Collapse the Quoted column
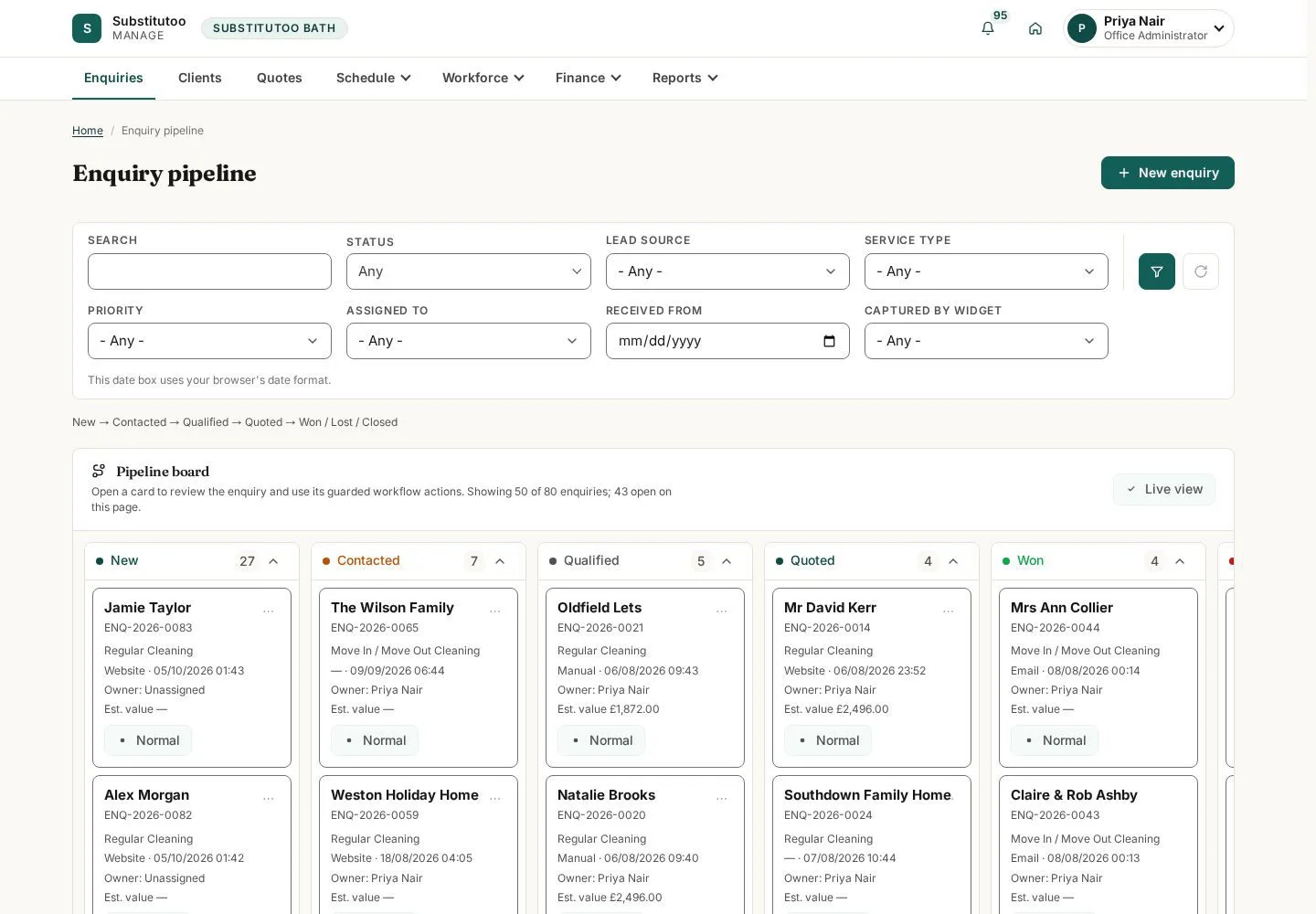Screen dimensions: 1316x914 pos(953,561)
